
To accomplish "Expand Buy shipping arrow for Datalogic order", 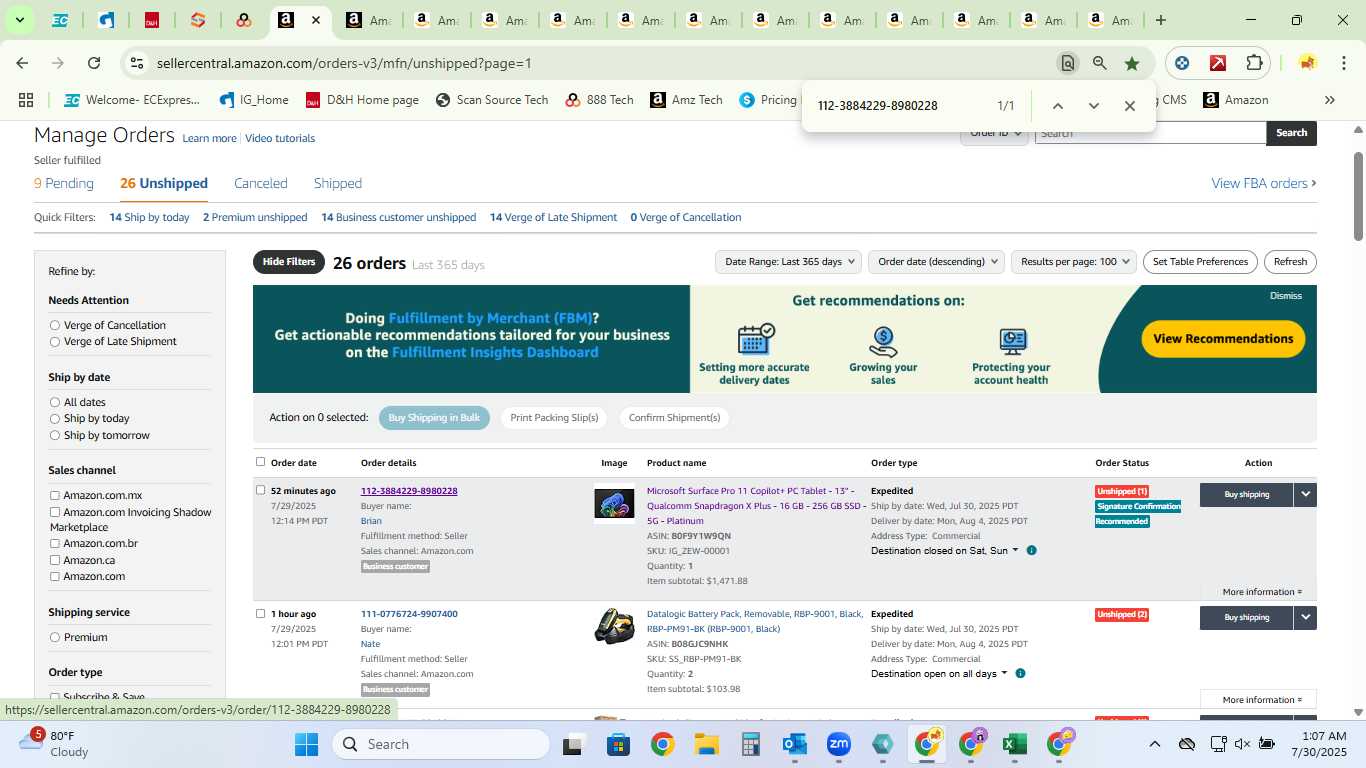I will pos(1305,617).
